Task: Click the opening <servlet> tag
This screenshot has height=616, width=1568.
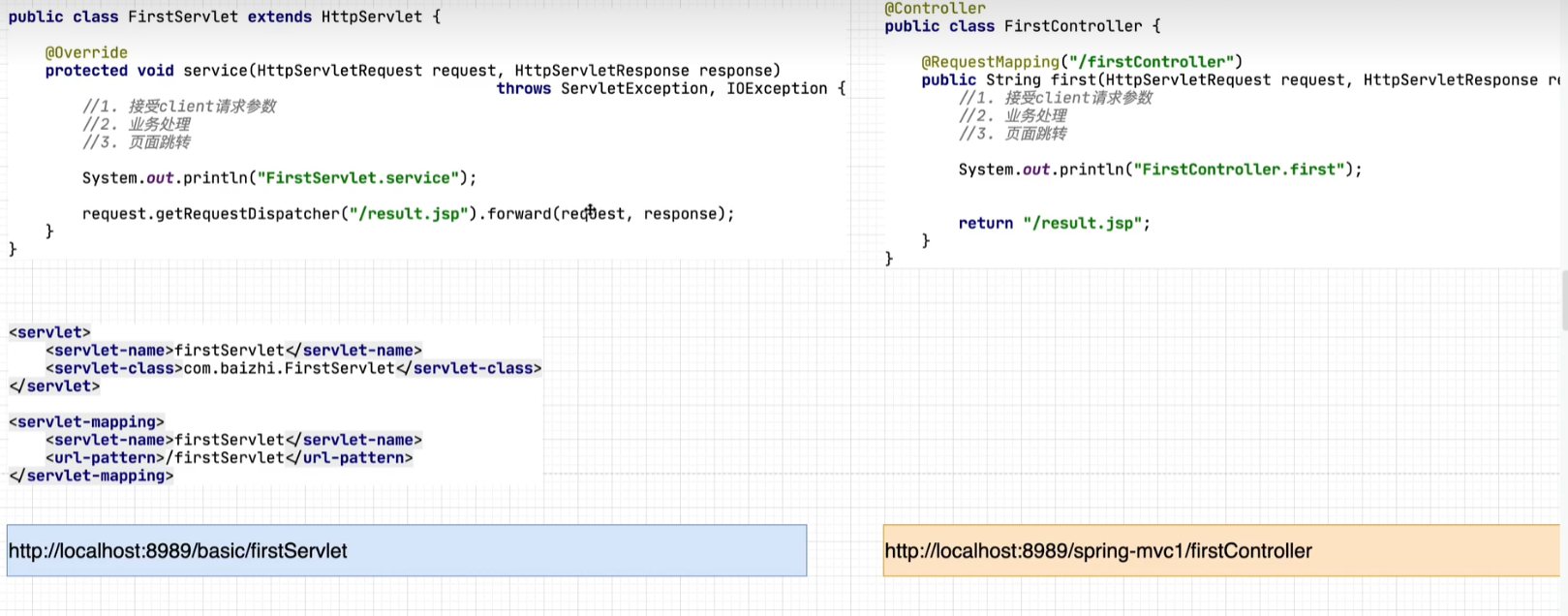Action: (x=49, y=332)
